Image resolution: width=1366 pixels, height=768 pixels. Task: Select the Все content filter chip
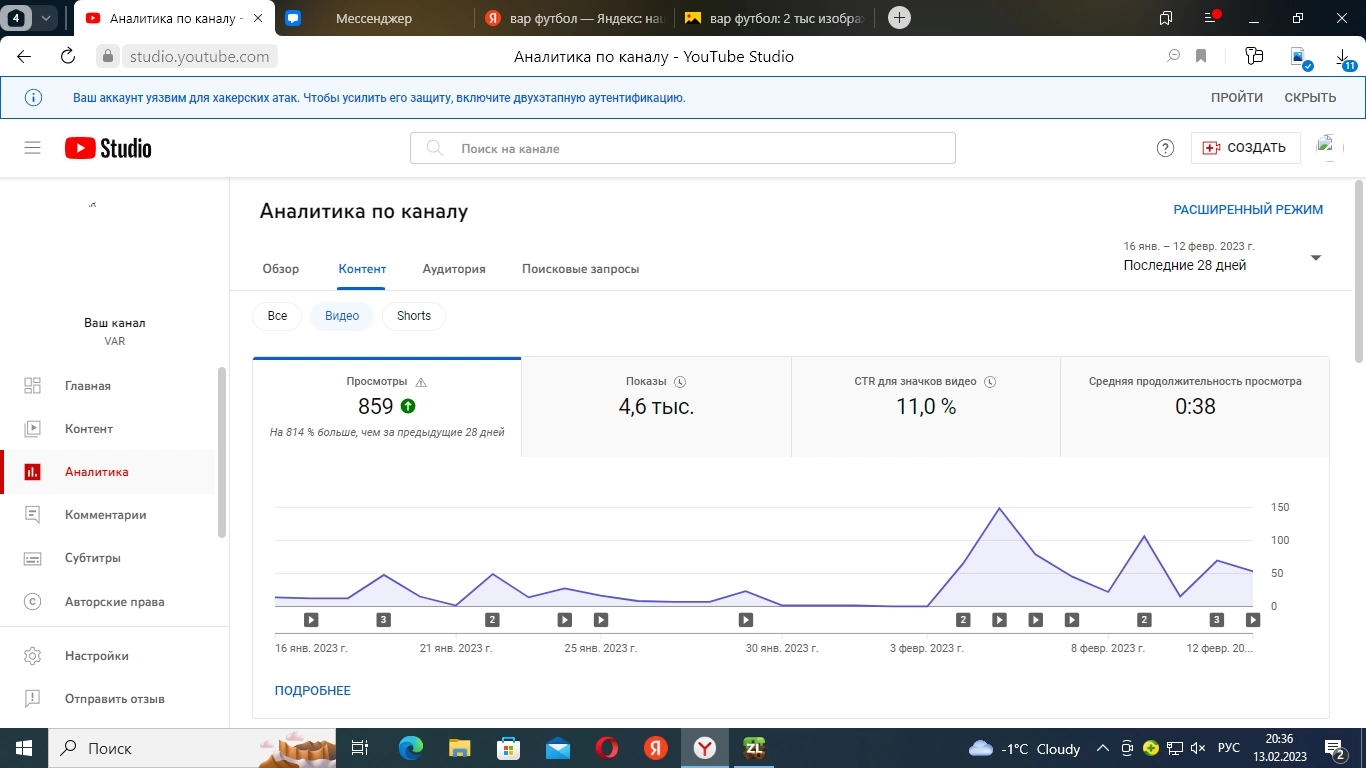pyautogui.click(x=277, y=316)
